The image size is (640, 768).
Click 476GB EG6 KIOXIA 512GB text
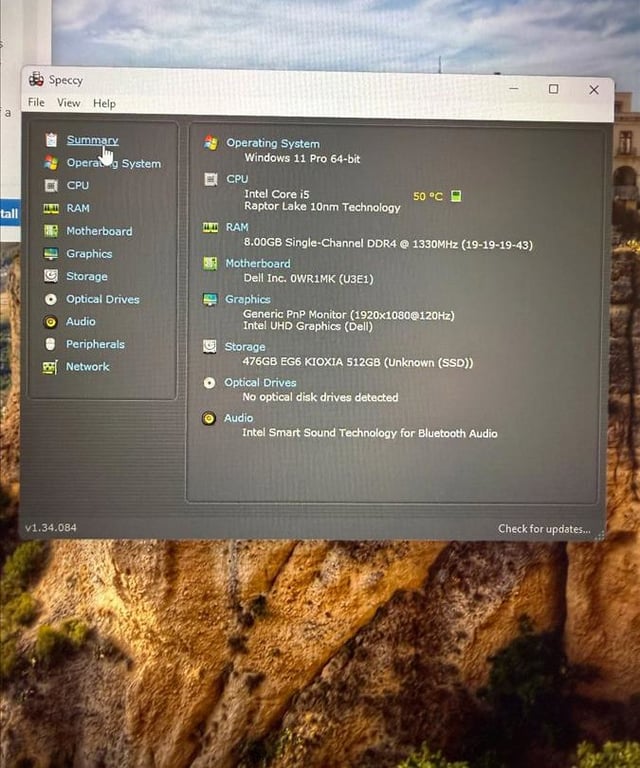358,362
